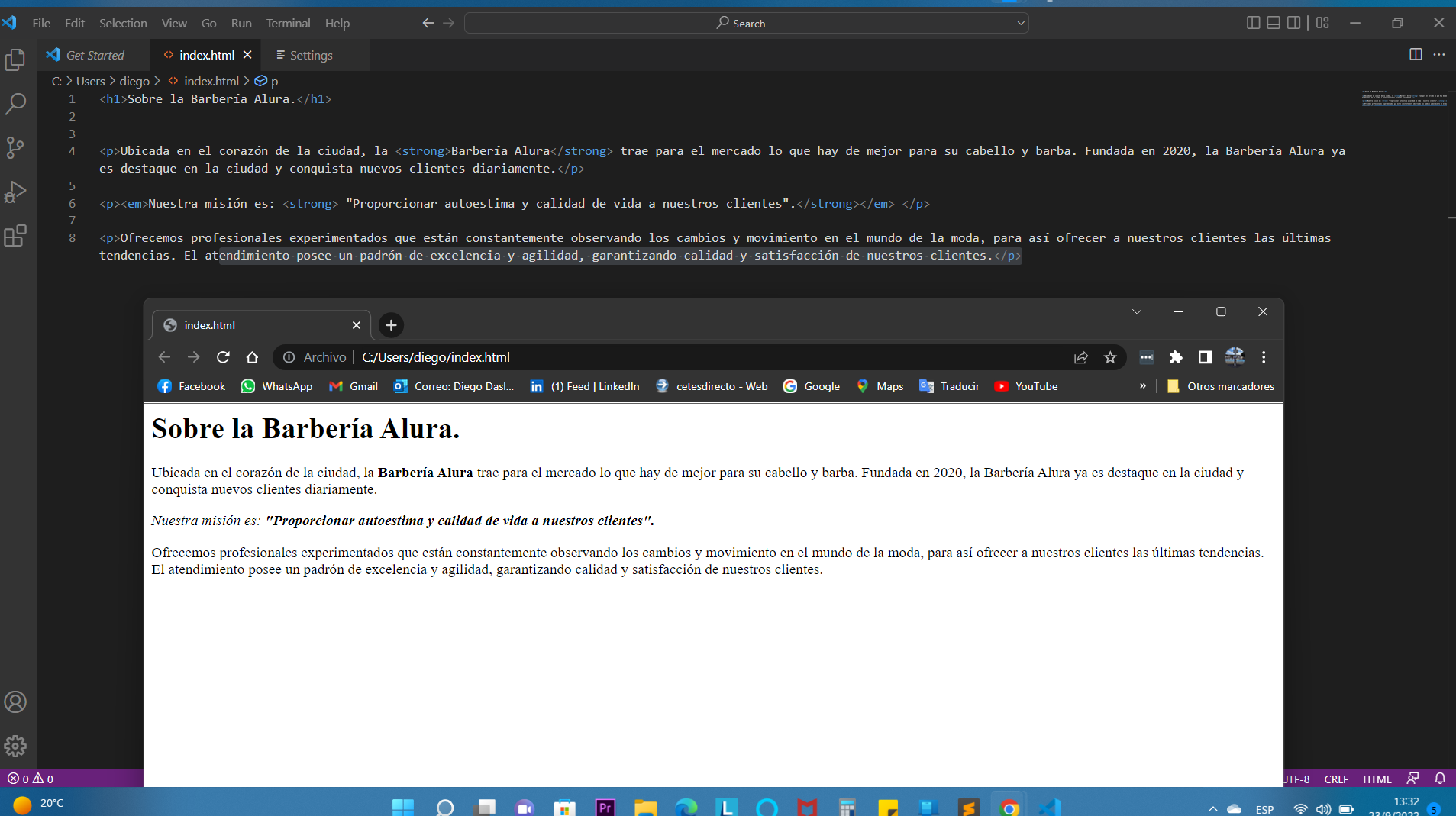
Task: Open the Explorer view in VS Code
Action: 15,60
